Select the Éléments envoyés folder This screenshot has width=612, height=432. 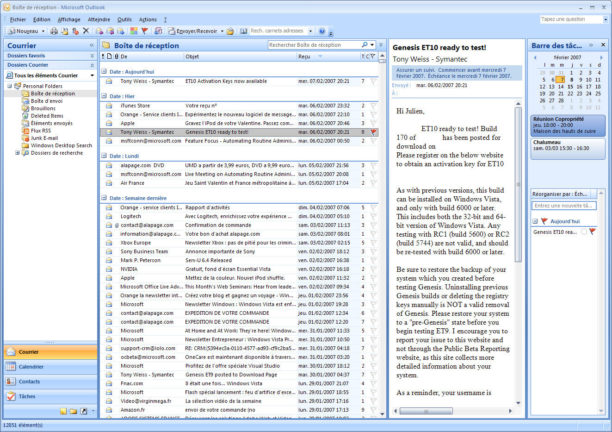click(52, 123)
